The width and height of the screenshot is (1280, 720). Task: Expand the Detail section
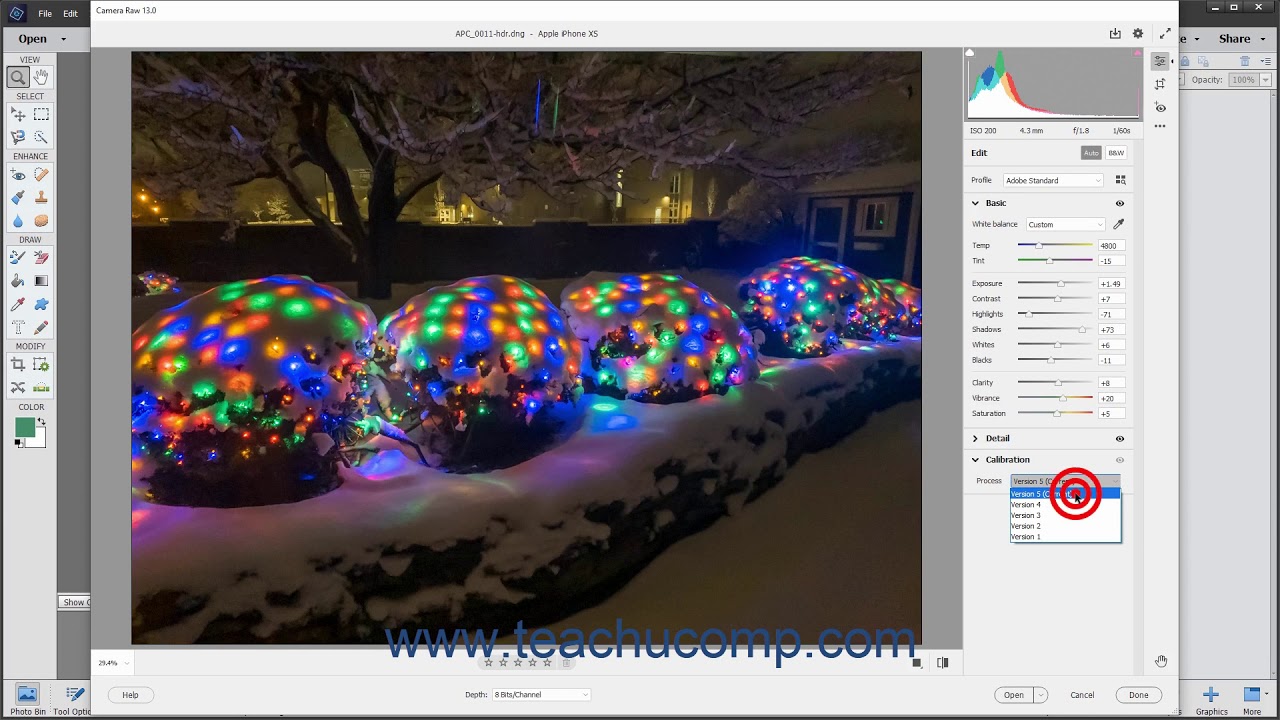(975, 438)
